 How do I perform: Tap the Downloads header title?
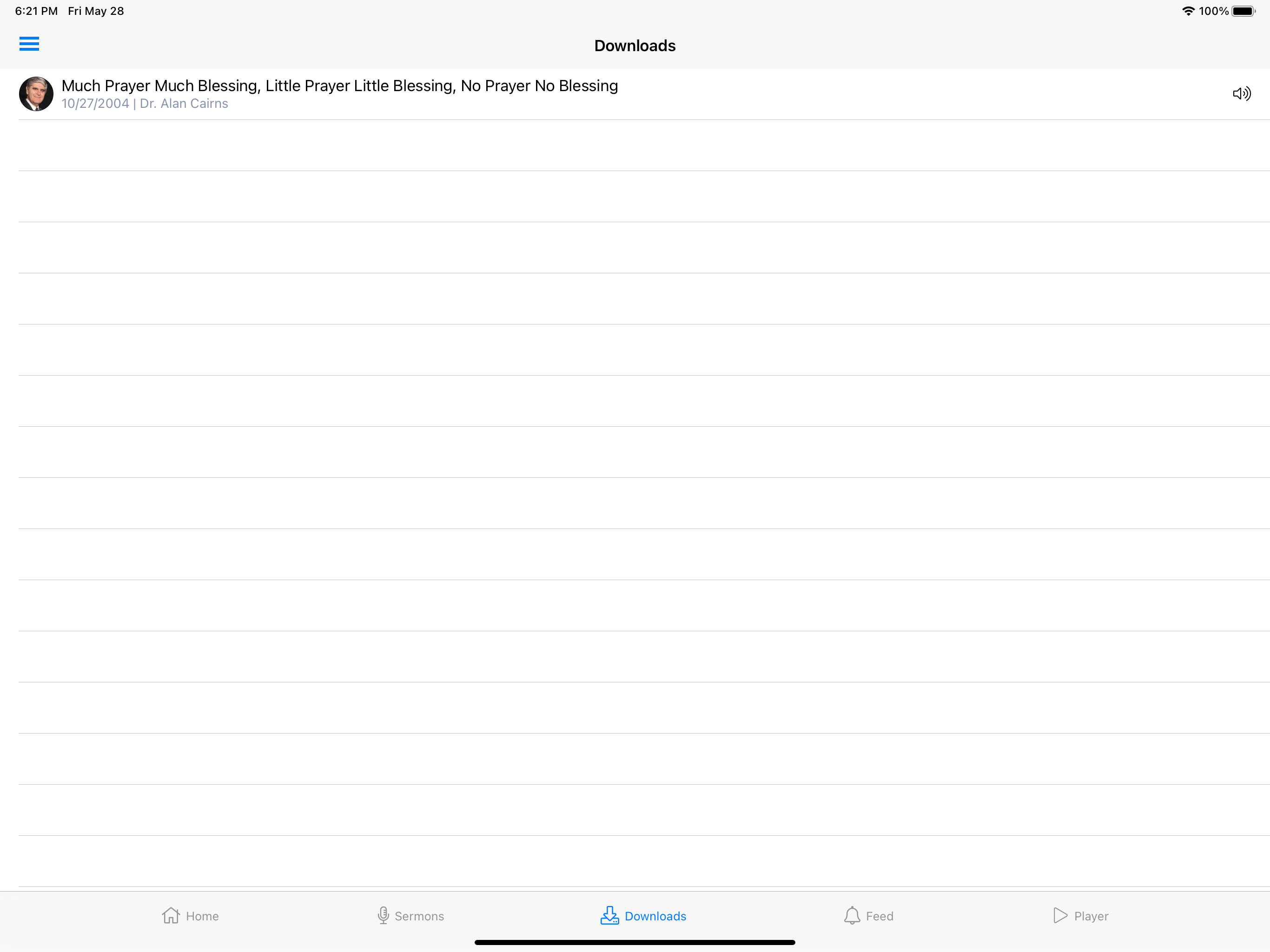click(635, 46)
